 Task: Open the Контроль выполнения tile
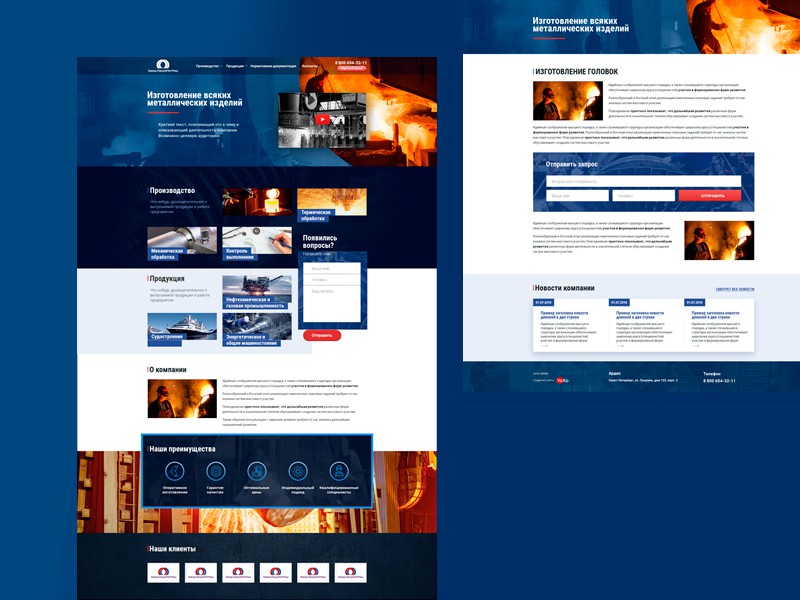point(257,244)
